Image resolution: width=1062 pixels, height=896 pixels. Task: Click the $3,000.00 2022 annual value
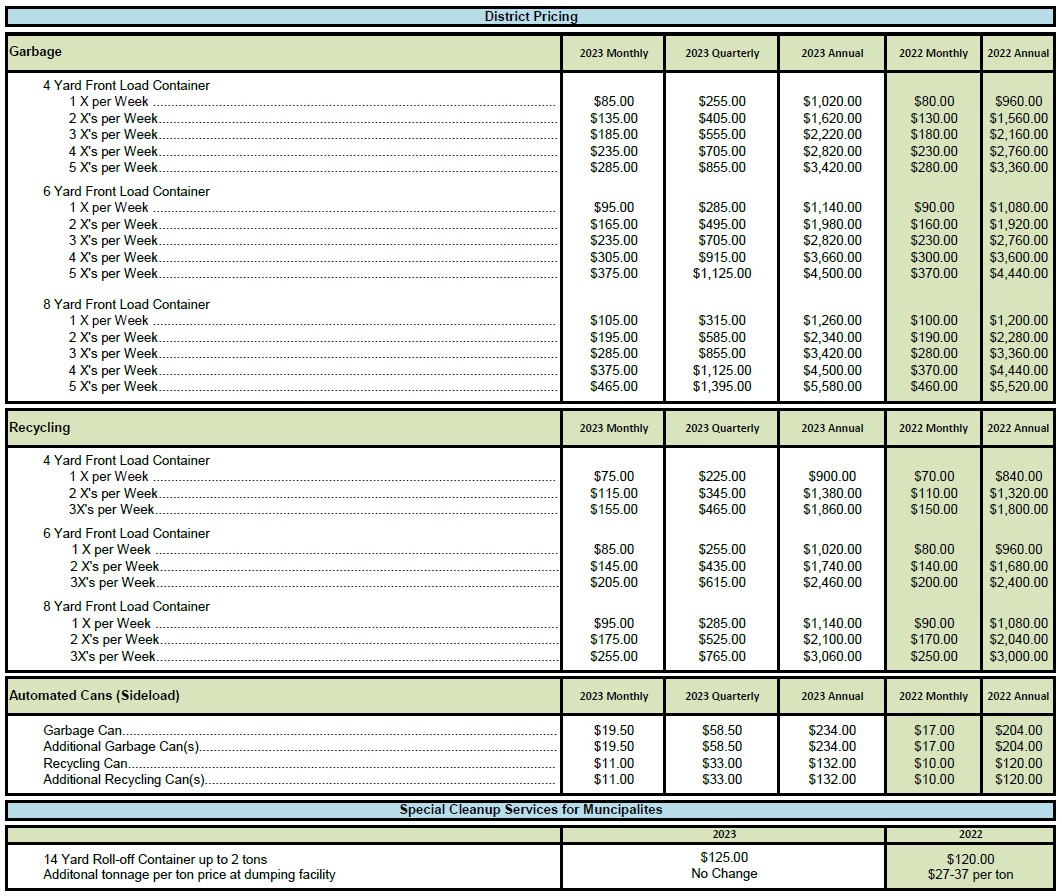coord(1018,656)
